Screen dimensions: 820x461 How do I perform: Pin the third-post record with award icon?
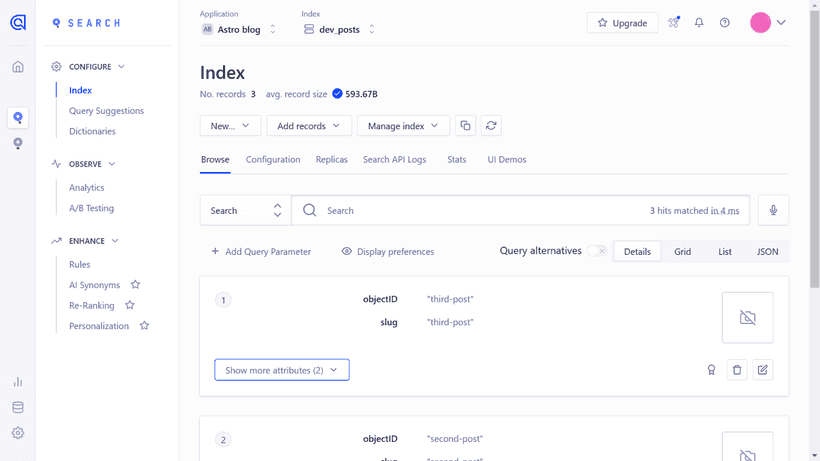click(x=711, y=370)
